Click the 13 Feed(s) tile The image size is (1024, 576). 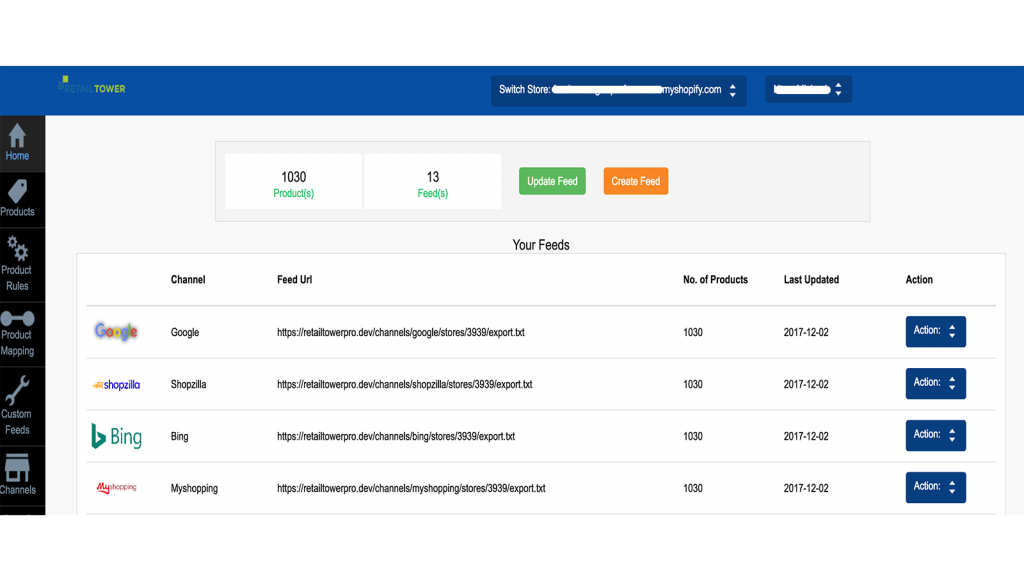[432, 182]
